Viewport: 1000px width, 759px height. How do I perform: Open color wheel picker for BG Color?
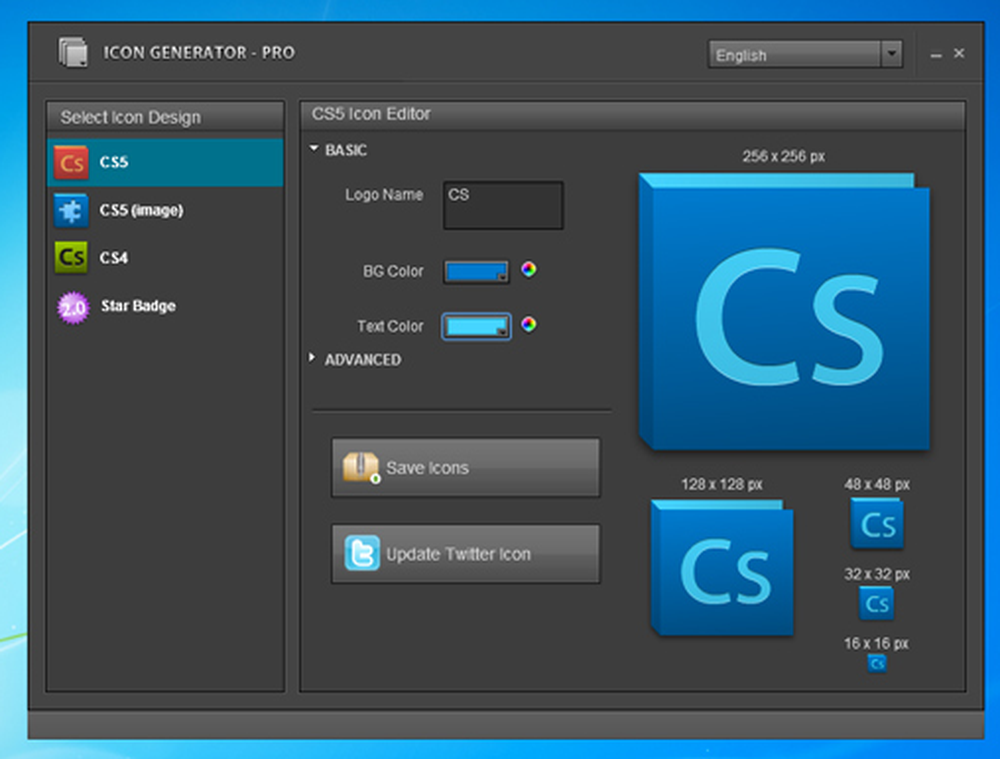coord(529,270)
